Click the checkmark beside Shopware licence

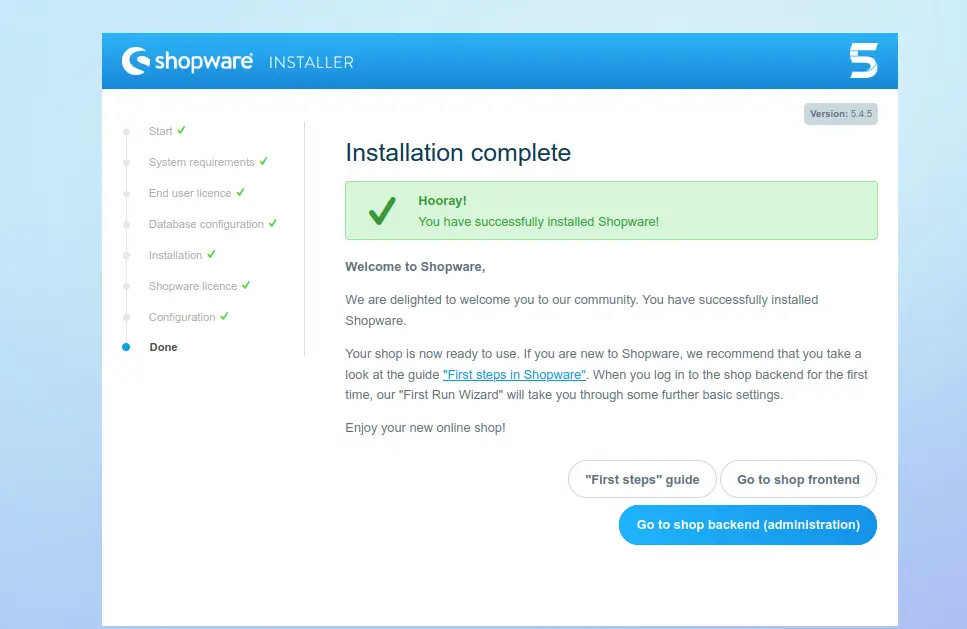pos(246,285)
